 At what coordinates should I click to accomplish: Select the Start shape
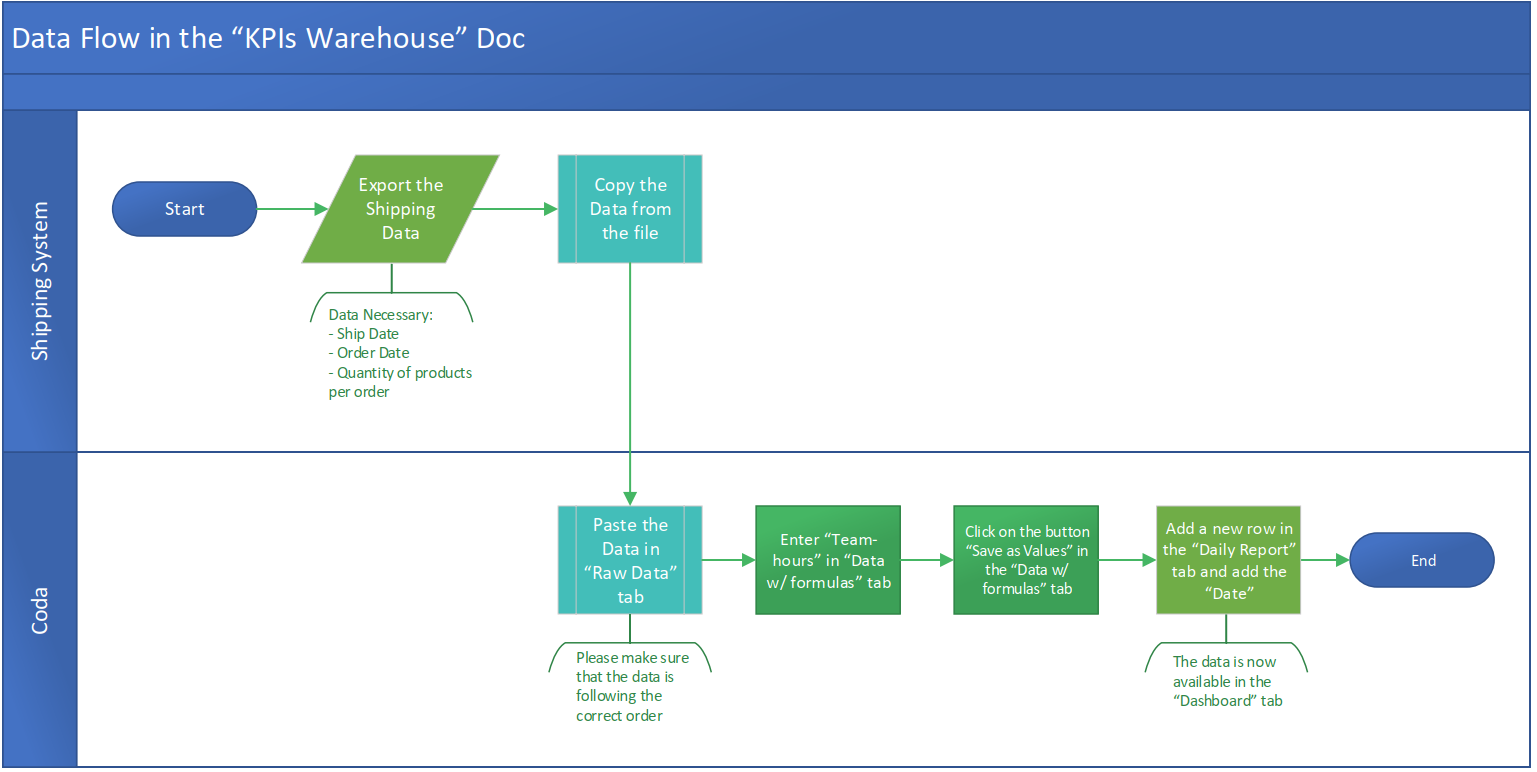pyautogui.click(x=184, y=209)
